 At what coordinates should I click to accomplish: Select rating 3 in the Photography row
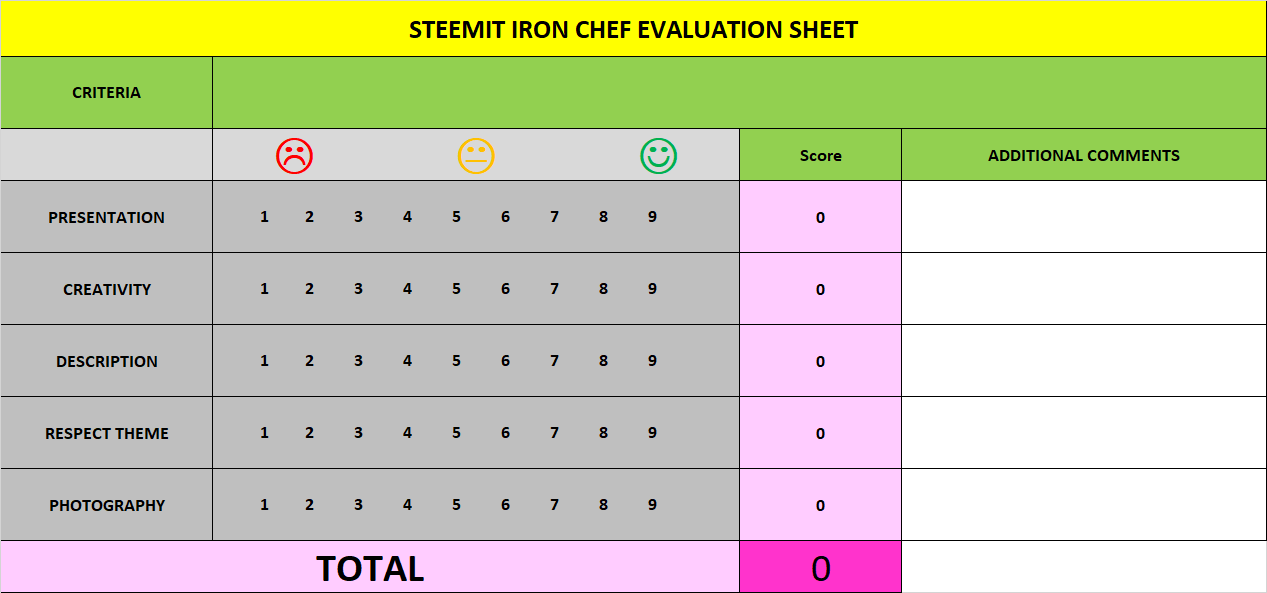(358, 505)
